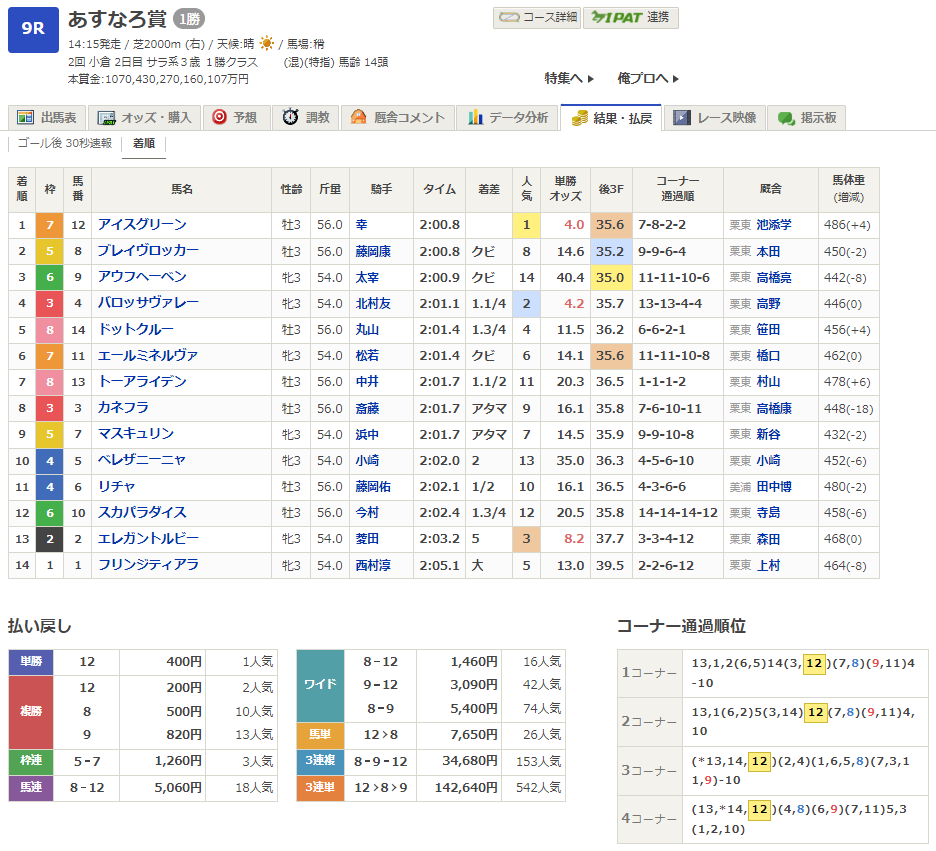
Task: Click the blue 9R race number badge
Action: (x=33, y=29)
